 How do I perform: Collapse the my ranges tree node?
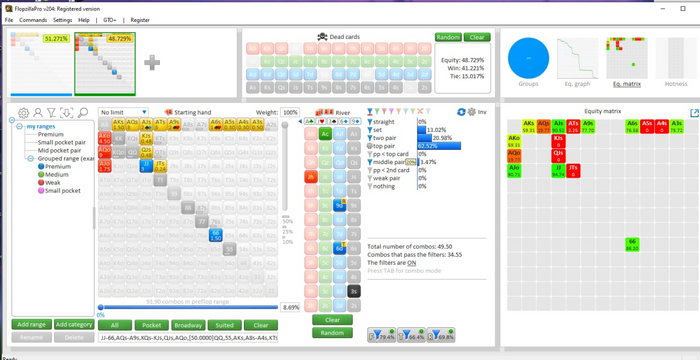tap(19, 126)
